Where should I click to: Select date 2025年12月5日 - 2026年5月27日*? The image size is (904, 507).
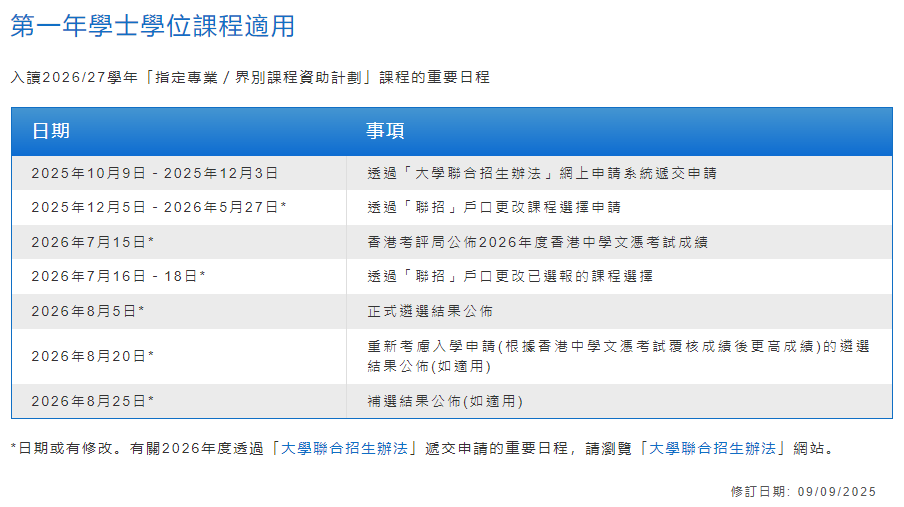tap(159, 207)
